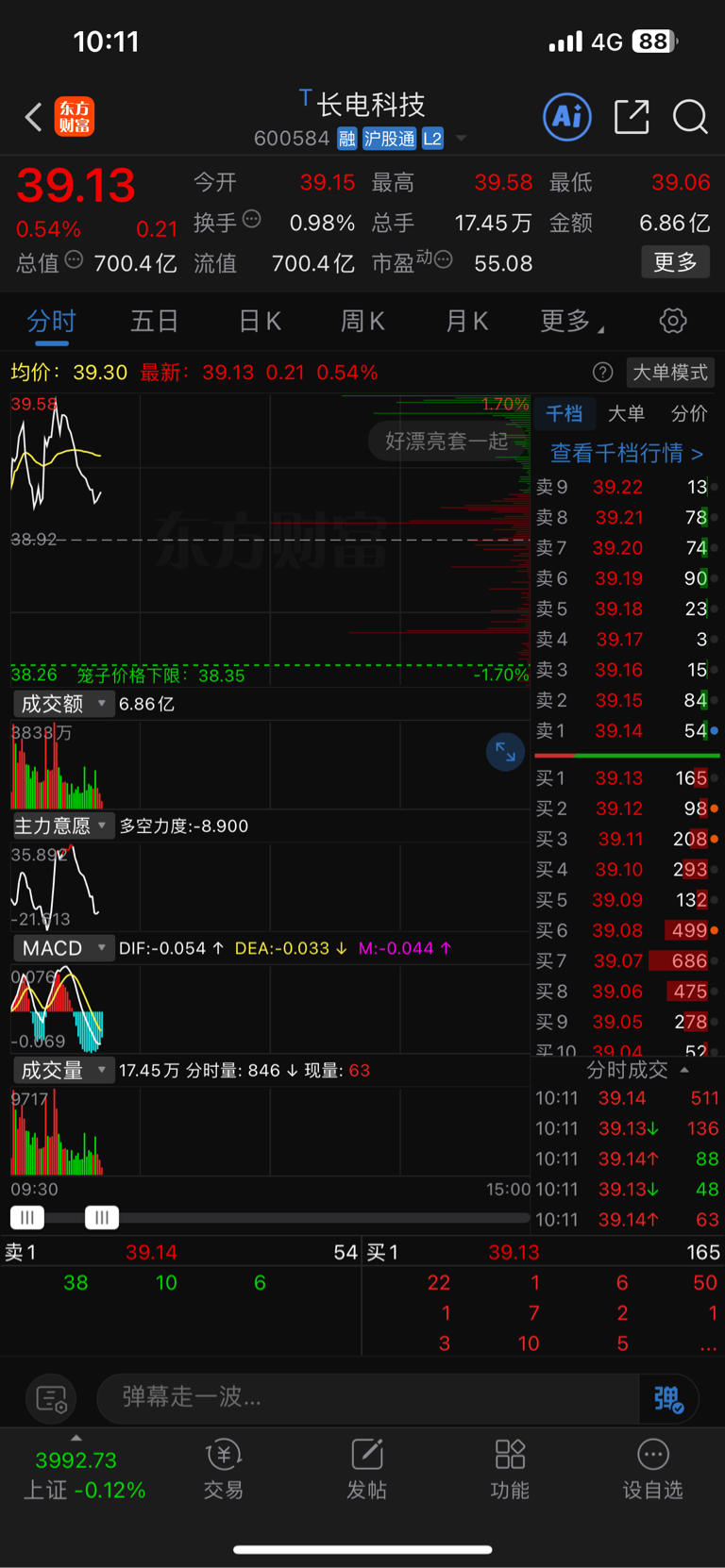
Task: Collapse 分时成交 panel arrow
Action: point(684,1070)
